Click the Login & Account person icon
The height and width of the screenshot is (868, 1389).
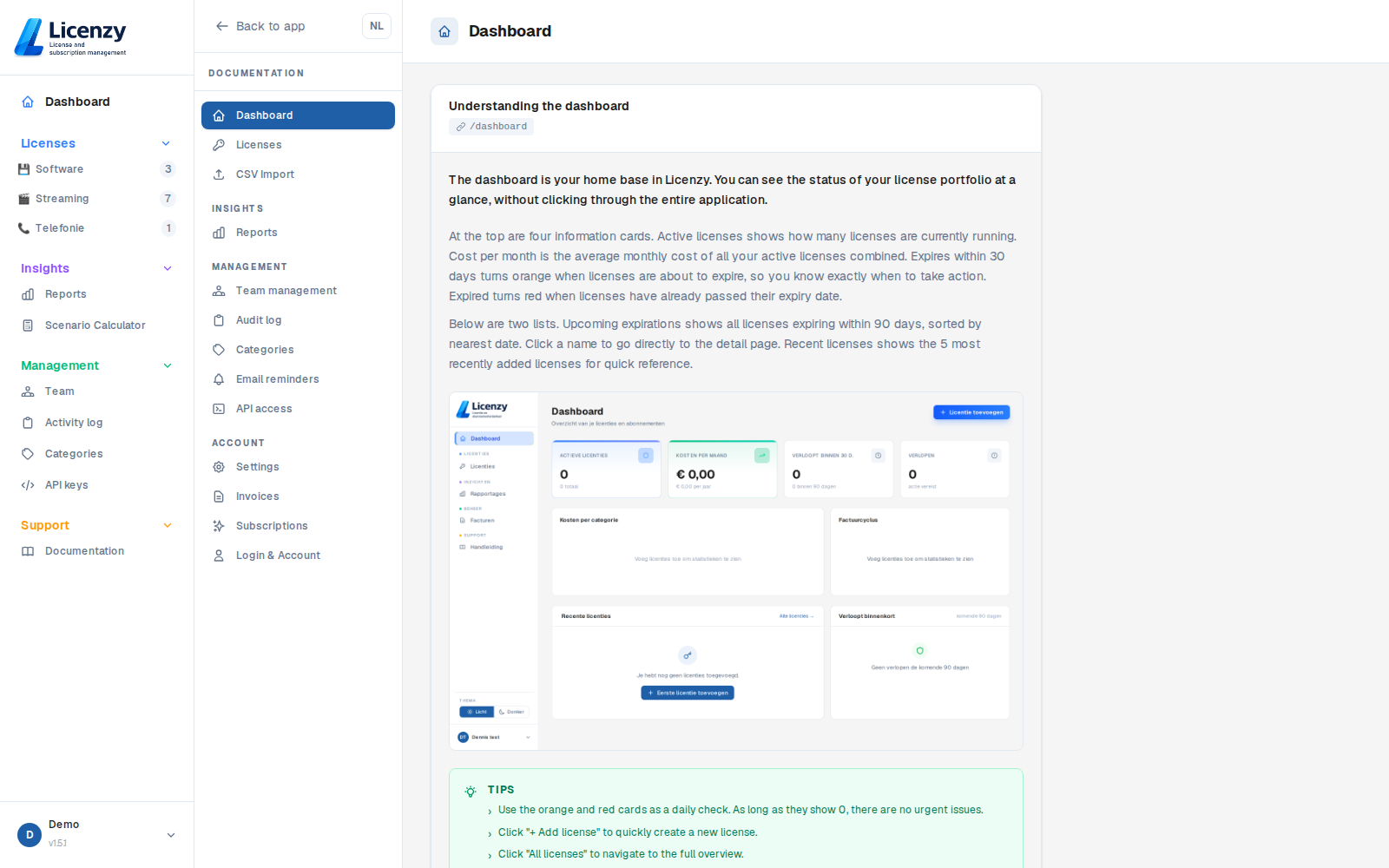coord(219,556)
